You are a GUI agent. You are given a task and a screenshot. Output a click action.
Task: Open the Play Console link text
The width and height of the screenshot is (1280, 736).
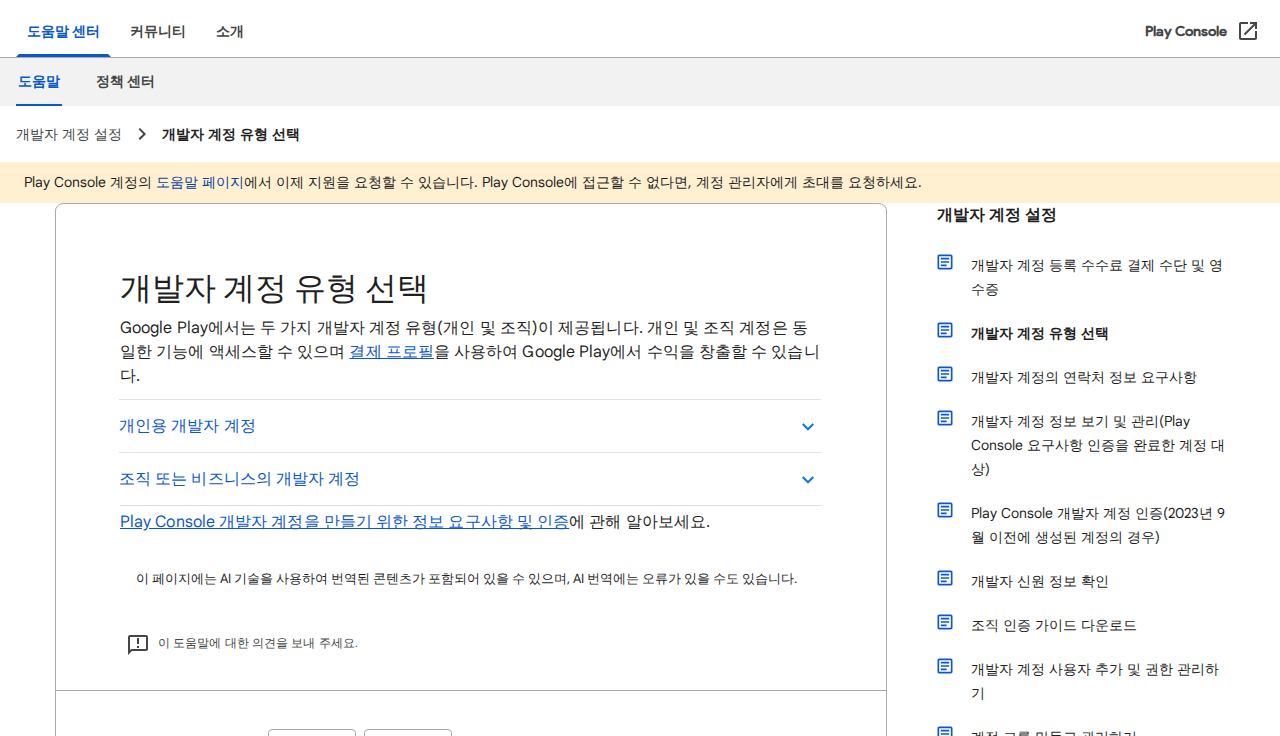1186,31
